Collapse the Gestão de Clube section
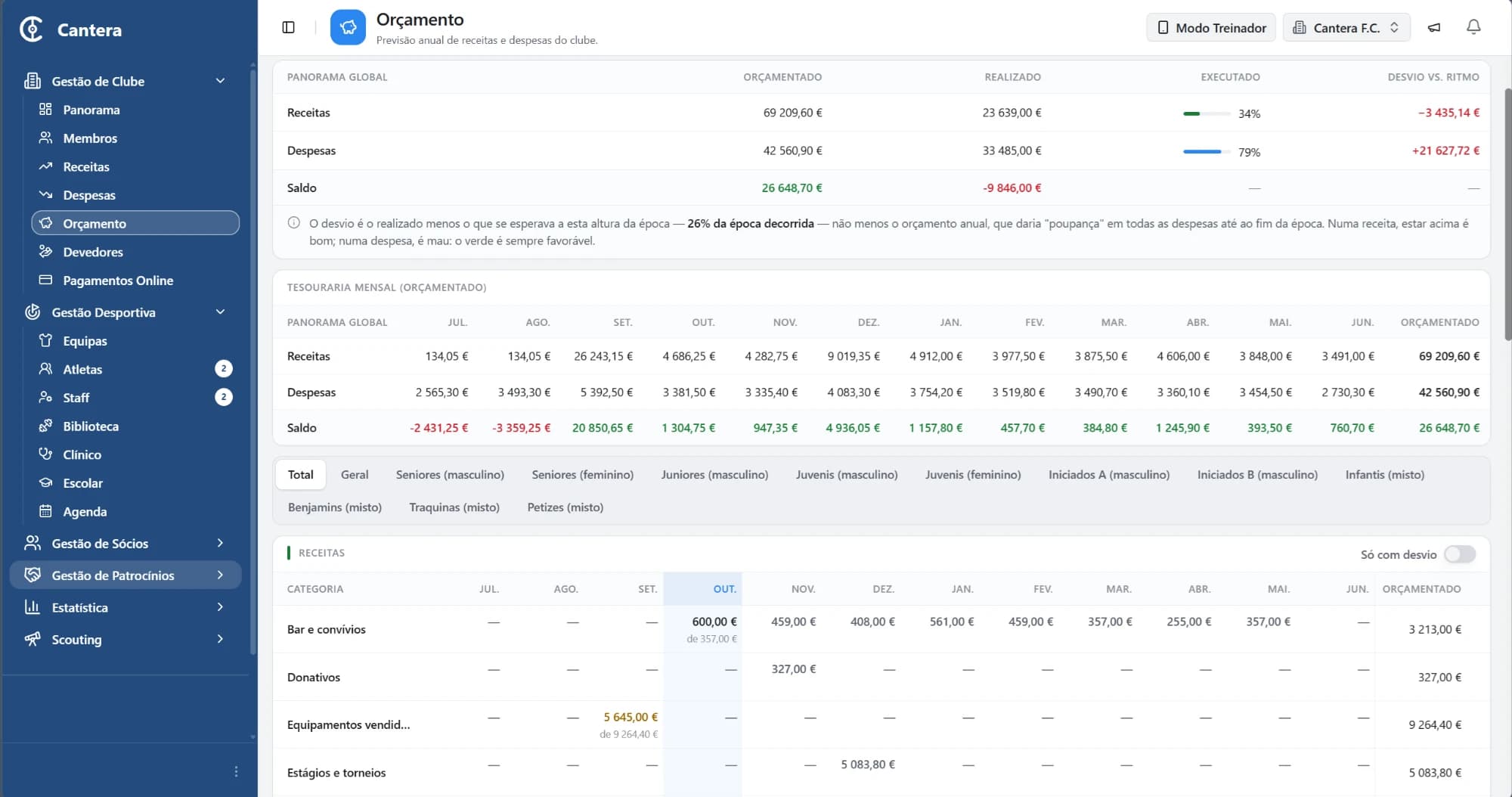 [125, 81]
